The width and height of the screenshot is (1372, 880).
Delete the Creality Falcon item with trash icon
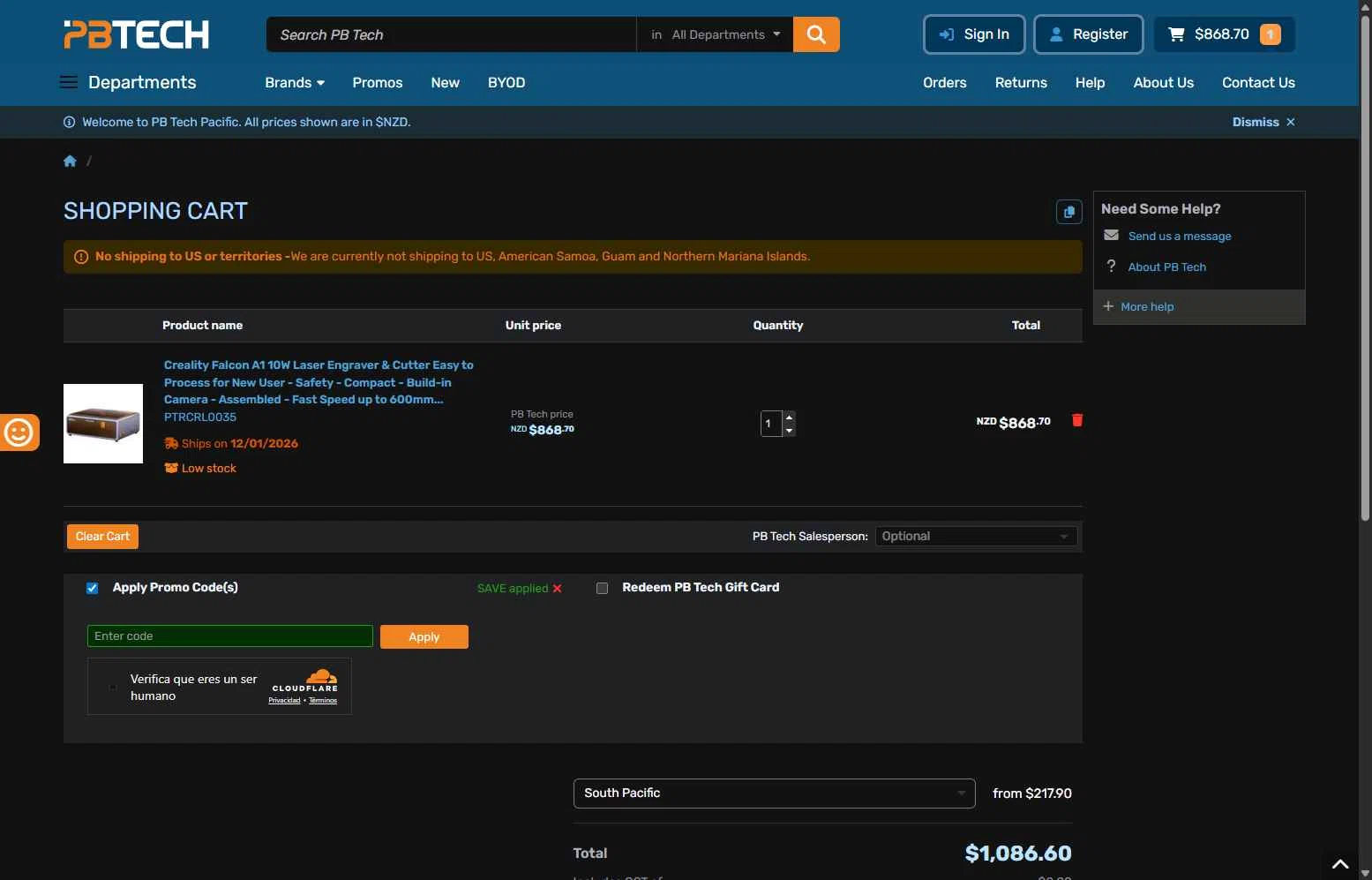(x=1076, y=420)
